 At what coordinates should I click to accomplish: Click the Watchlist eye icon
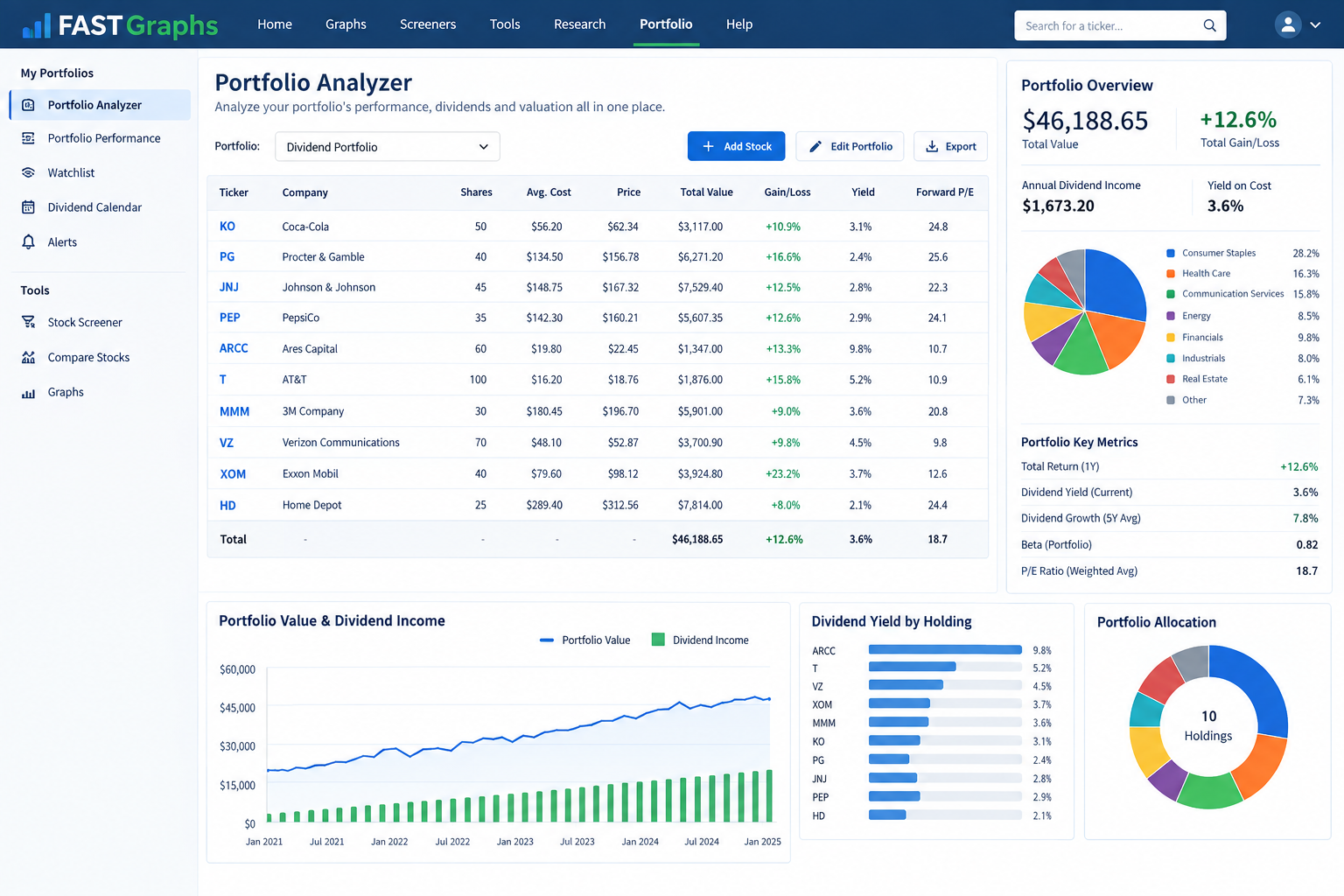coord(28,172)
